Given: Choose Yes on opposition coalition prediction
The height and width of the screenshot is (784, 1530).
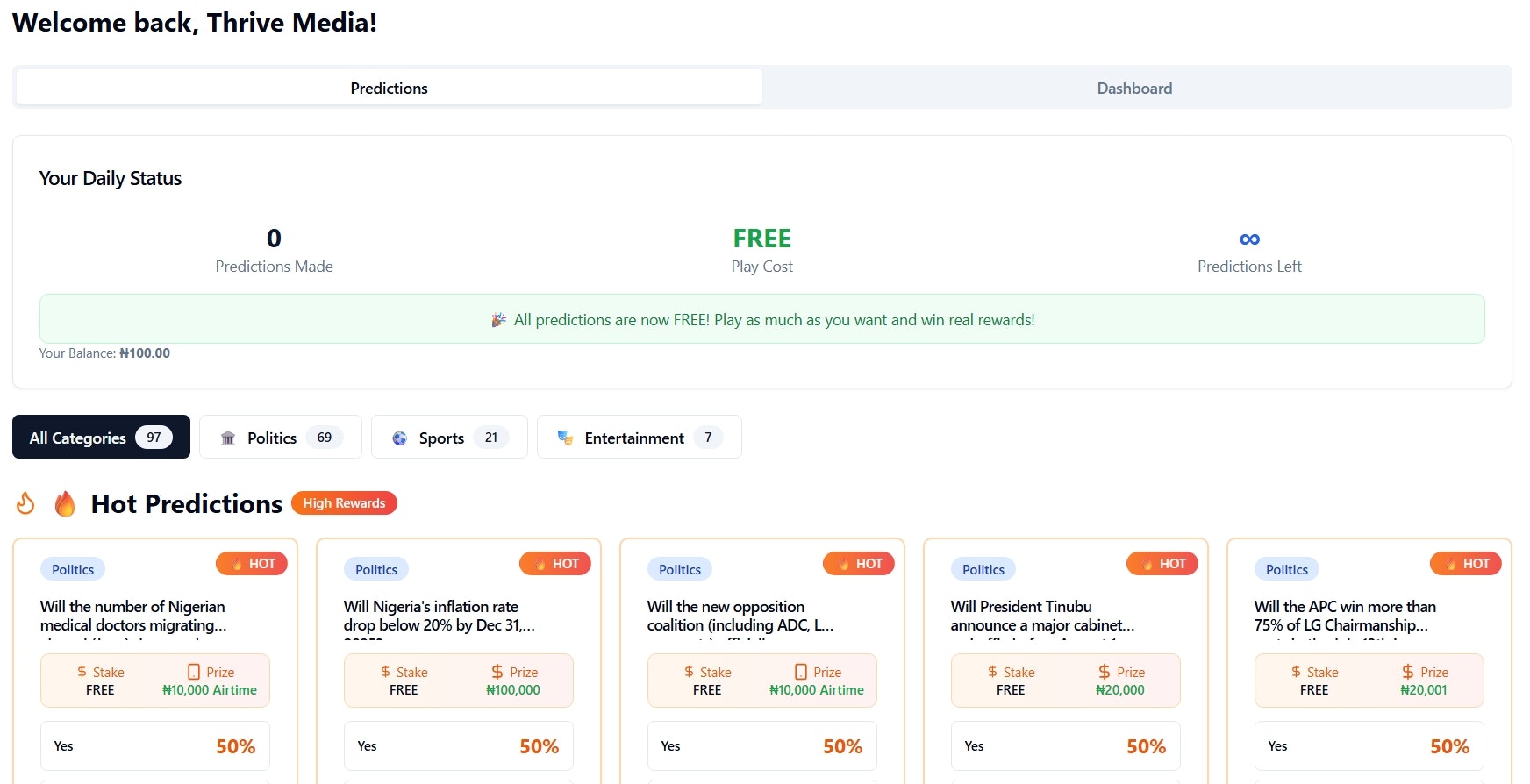Looking at the screenshot, I should [x=762, y=745].
